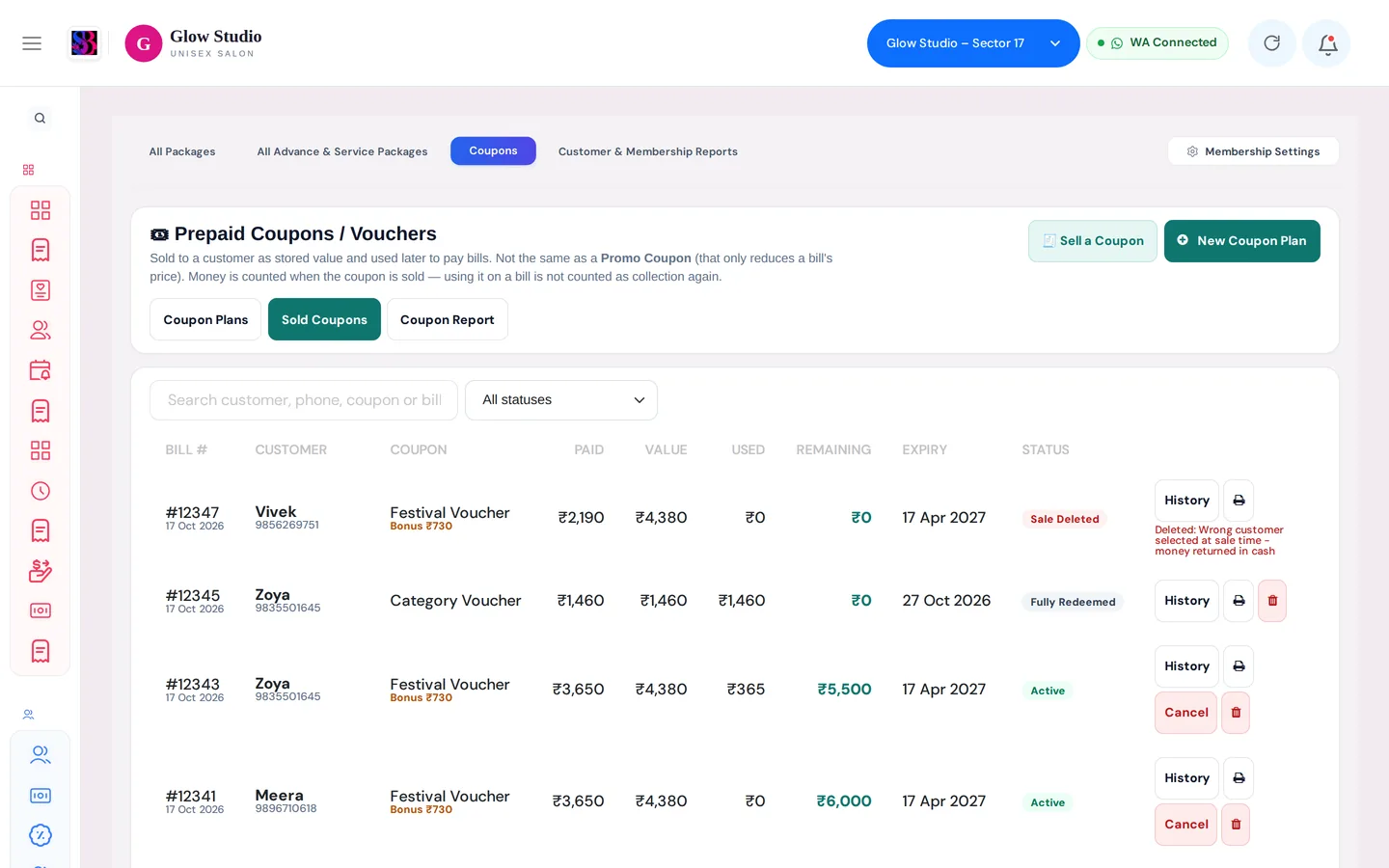Image resolution: width=1389 pixels, height=868 pixels.
Task: Click the ₹5,500 remaining value
Action: click(844, 690)
